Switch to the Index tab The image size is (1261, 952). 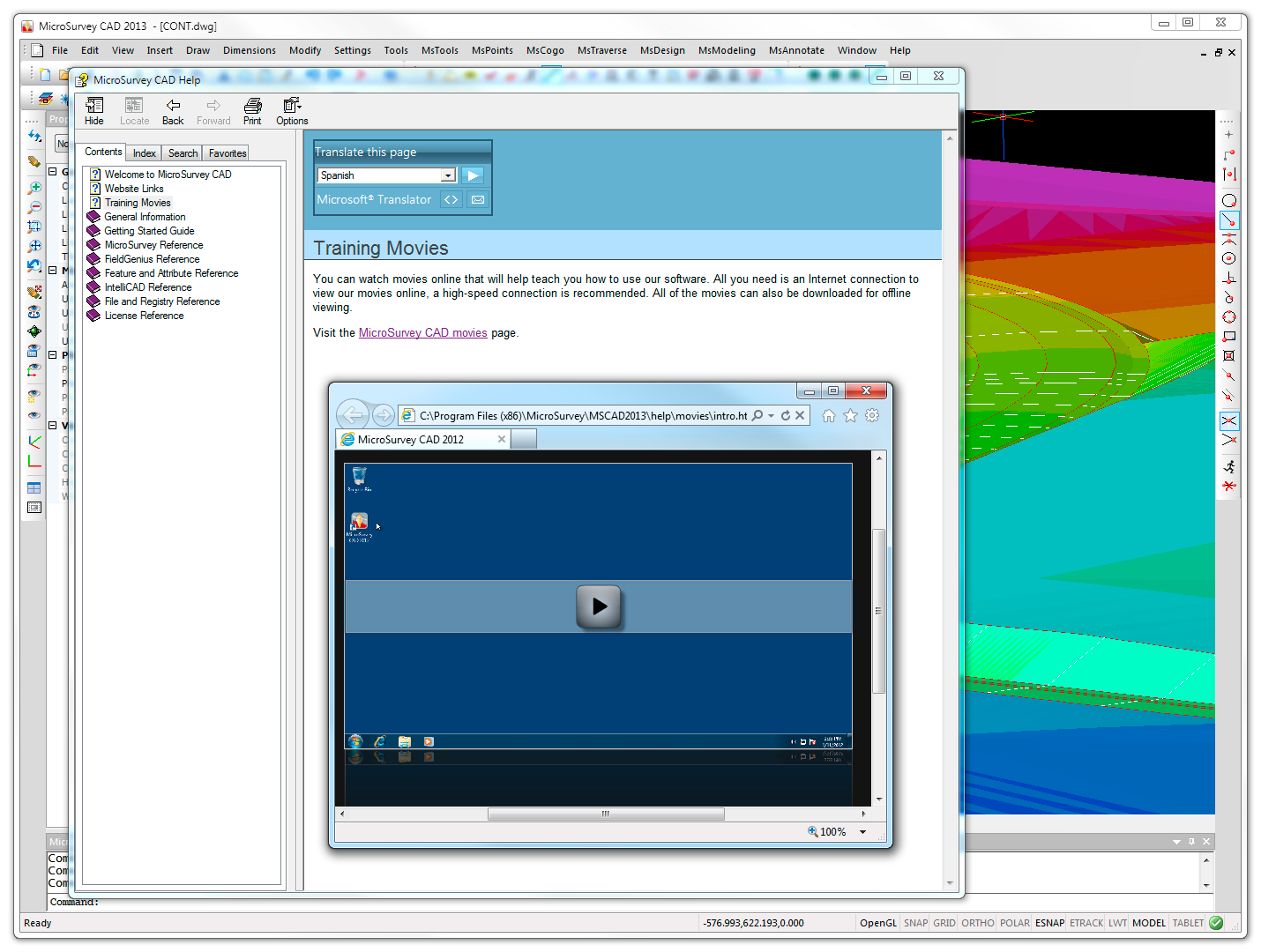coord(144,153)
